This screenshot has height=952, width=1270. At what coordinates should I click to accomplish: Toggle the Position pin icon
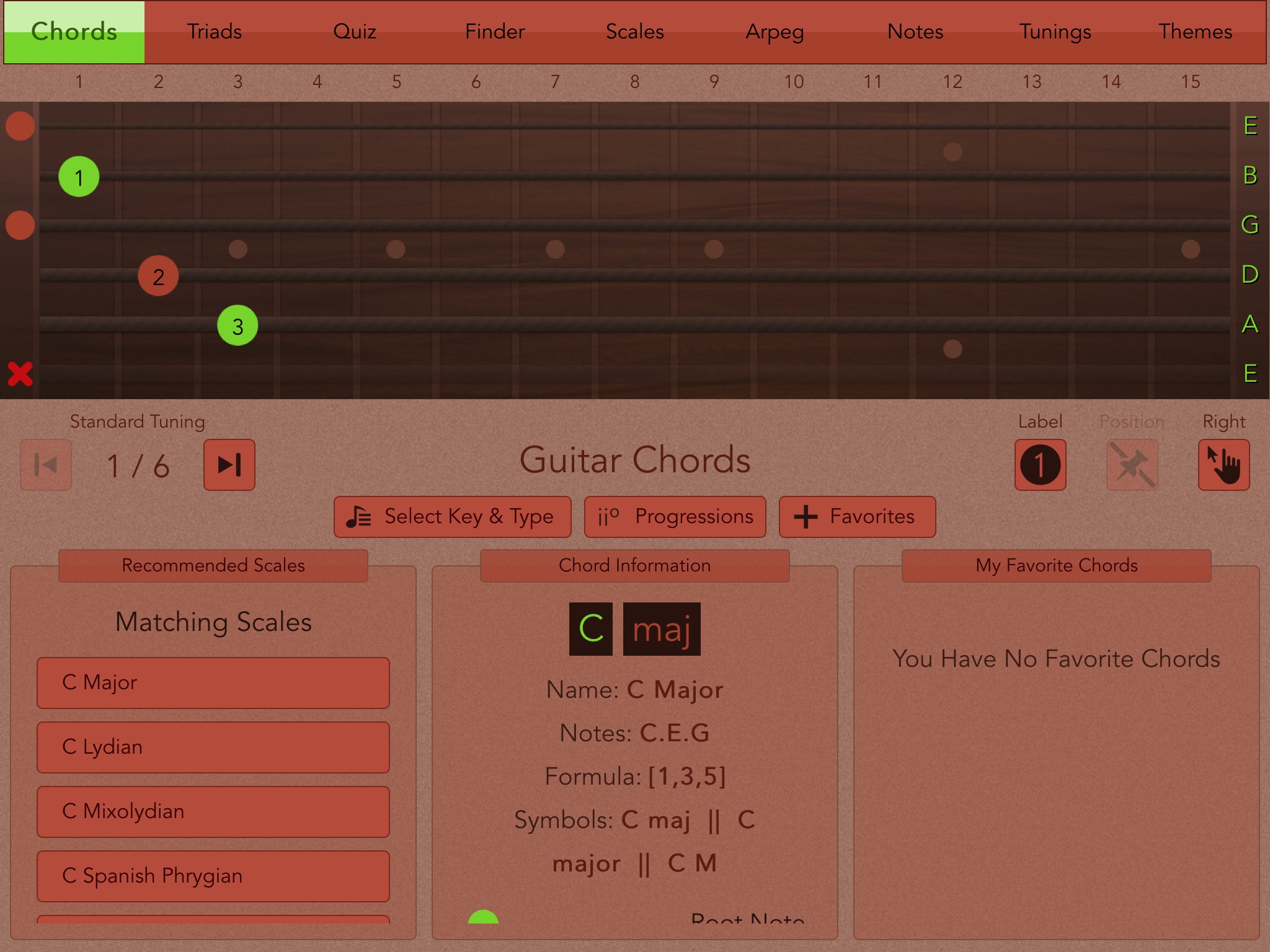pos(1132,465)
